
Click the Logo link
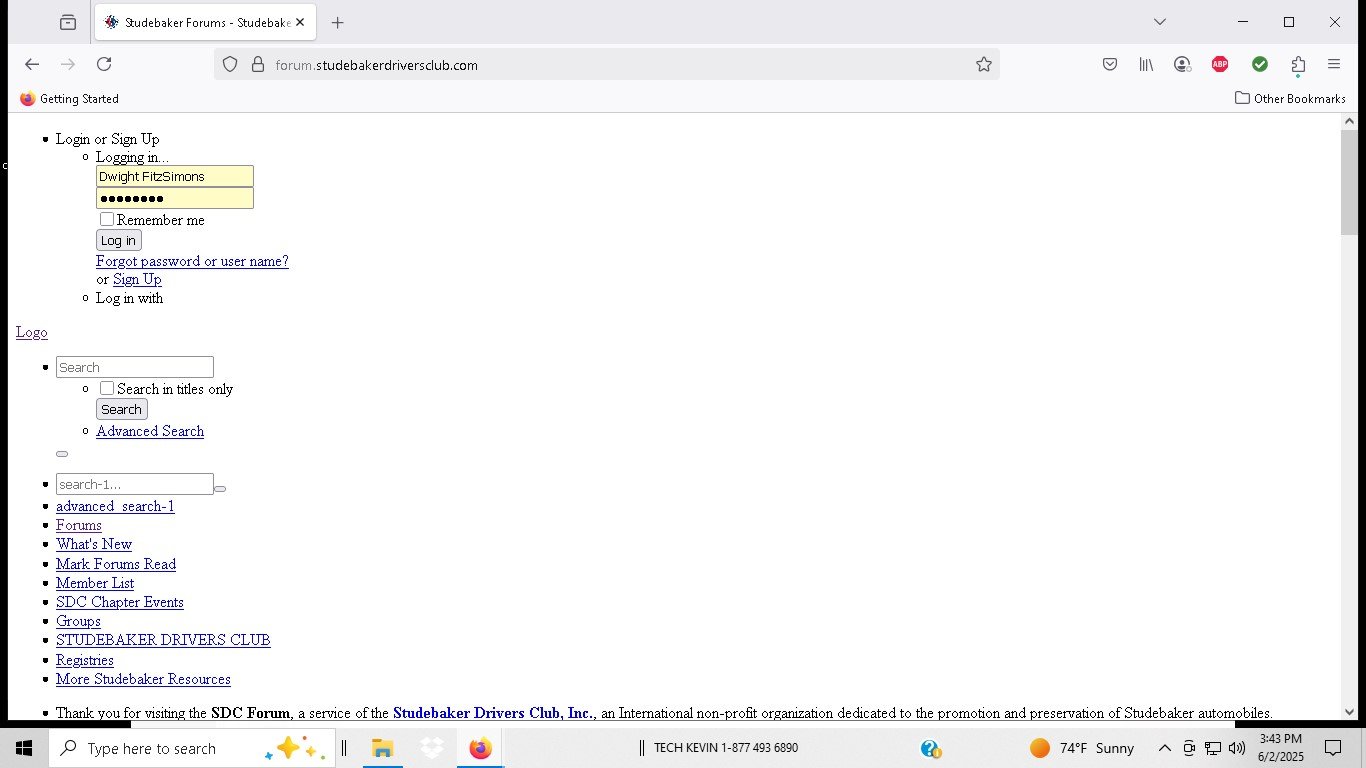(x=32, y=332)
